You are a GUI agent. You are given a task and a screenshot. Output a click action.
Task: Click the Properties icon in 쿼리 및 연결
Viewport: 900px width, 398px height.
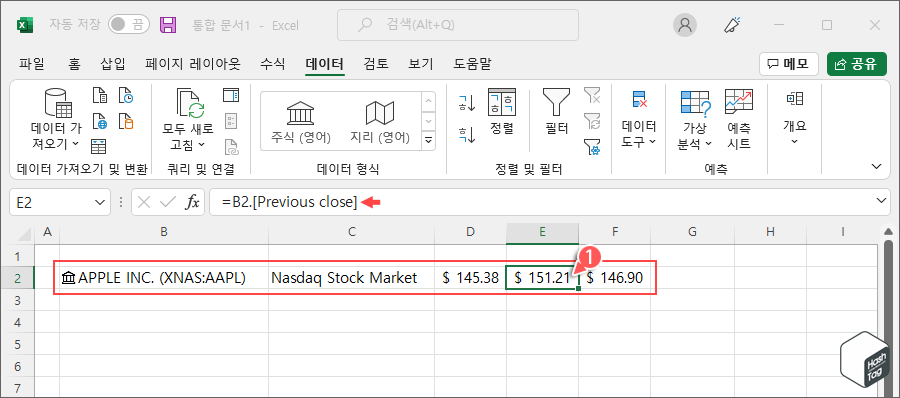click(231, 121)
